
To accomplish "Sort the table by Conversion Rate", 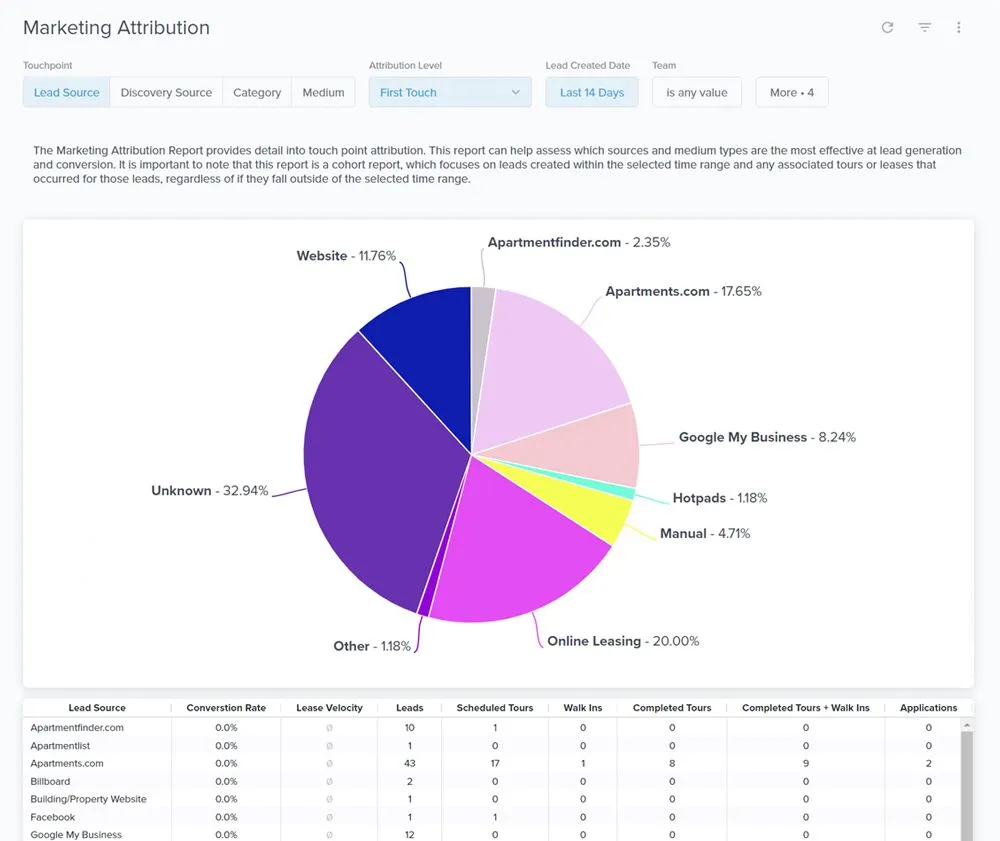I will pos(226,707).
